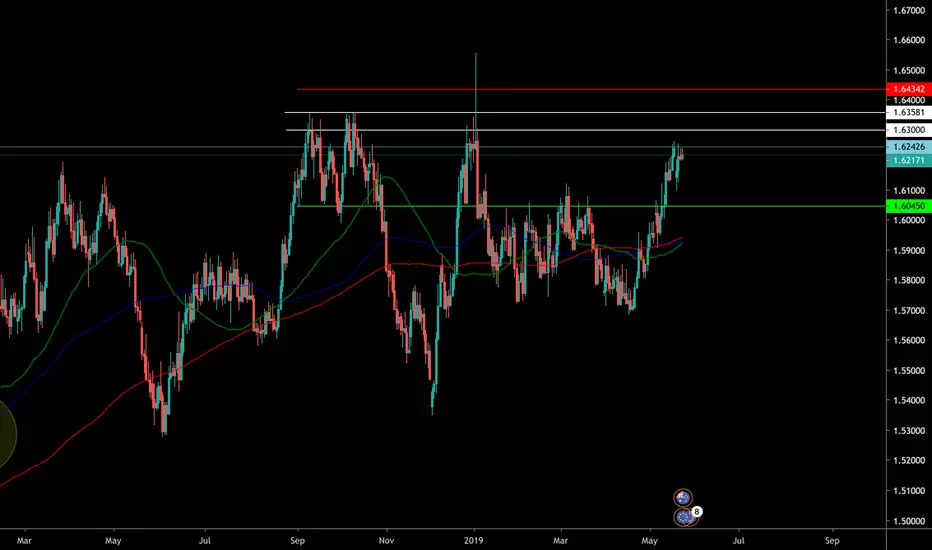Open the EU flag economic event icon

click(685, 517)
